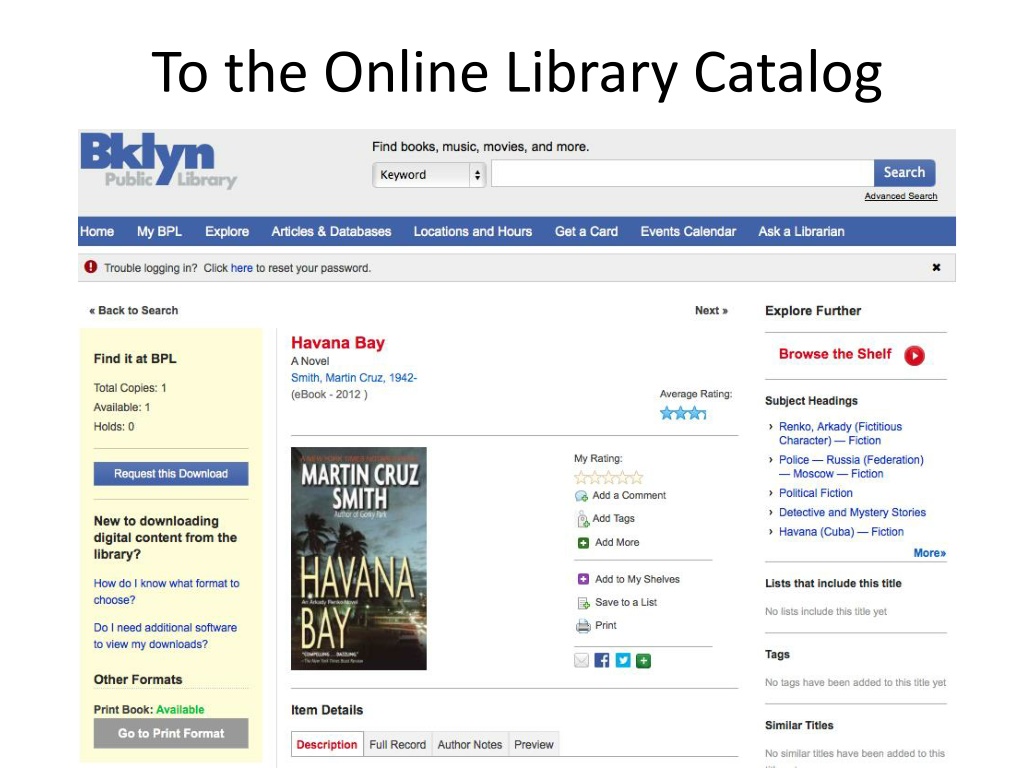1024x768 pixels.
Task: Click the Print text link
Action: (605, 625)
